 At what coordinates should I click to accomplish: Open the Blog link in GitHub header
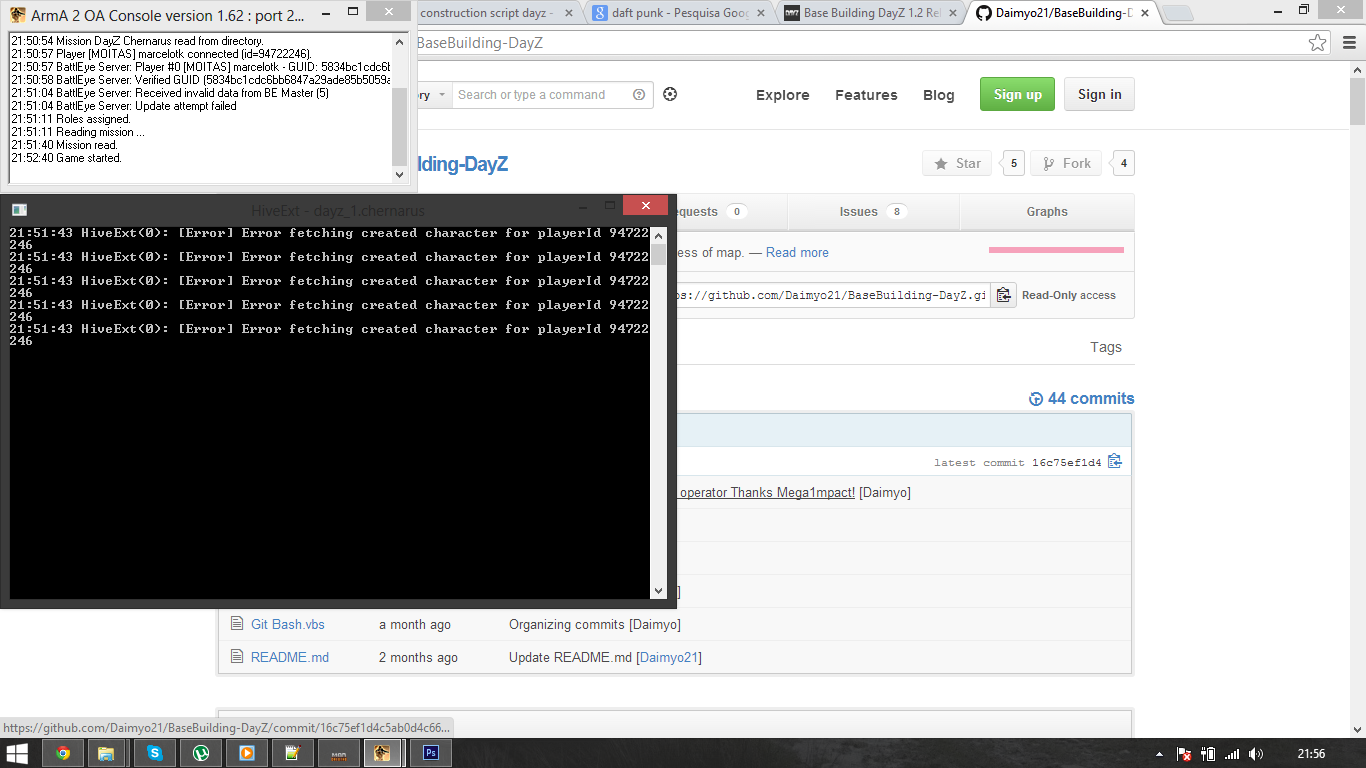pyautogui.click(x=938, y=95)
